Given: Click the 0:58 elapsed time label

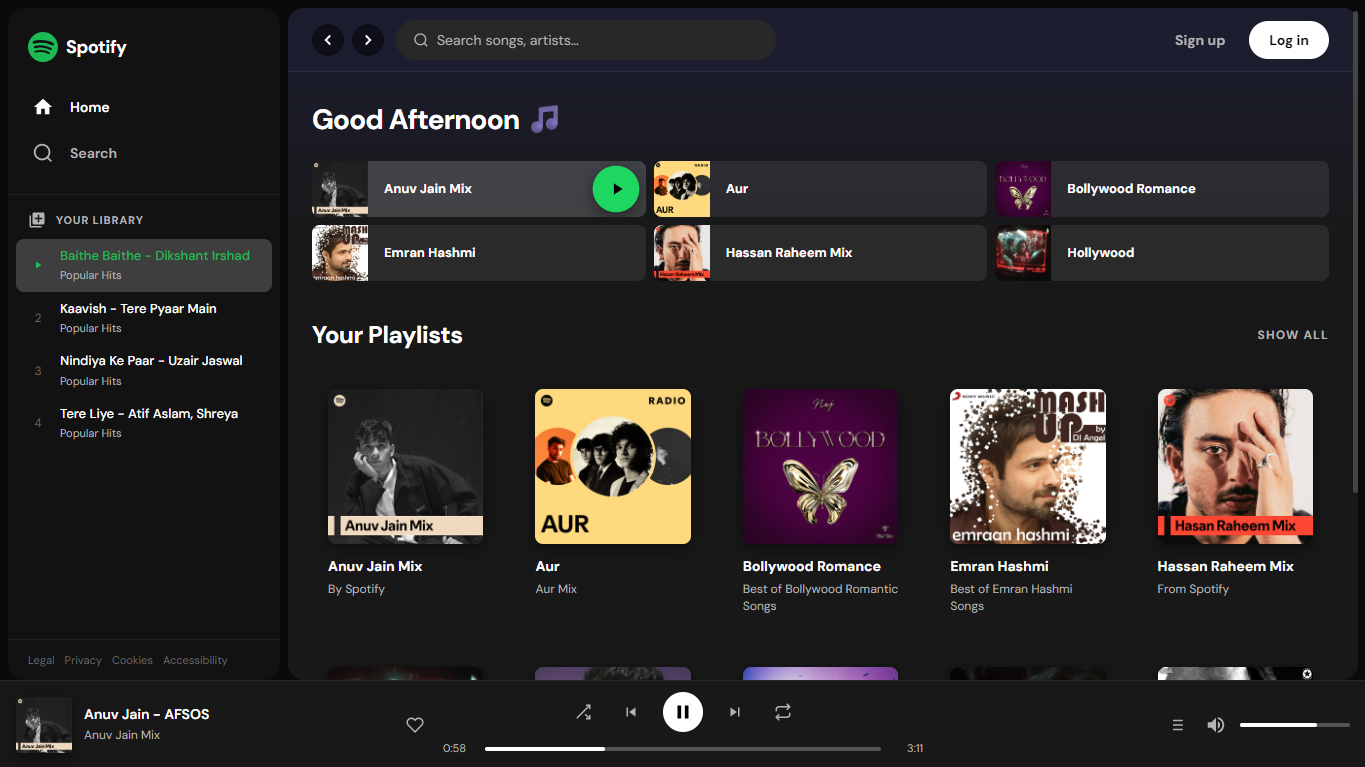Looking at the screenshot, I should (454, 748).
